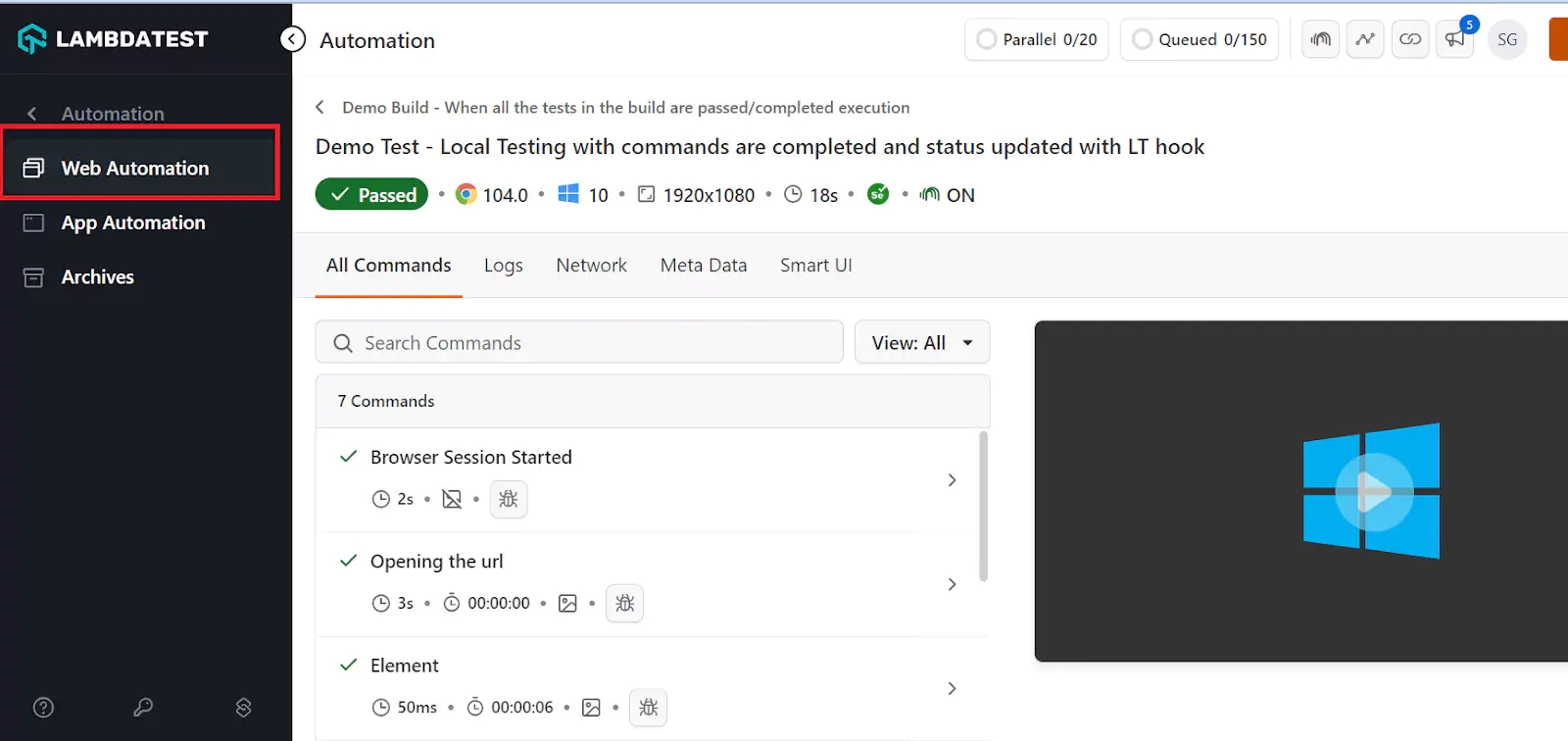Open the View: All dropdown
1568x741 pixels.
tap(922, 342)
